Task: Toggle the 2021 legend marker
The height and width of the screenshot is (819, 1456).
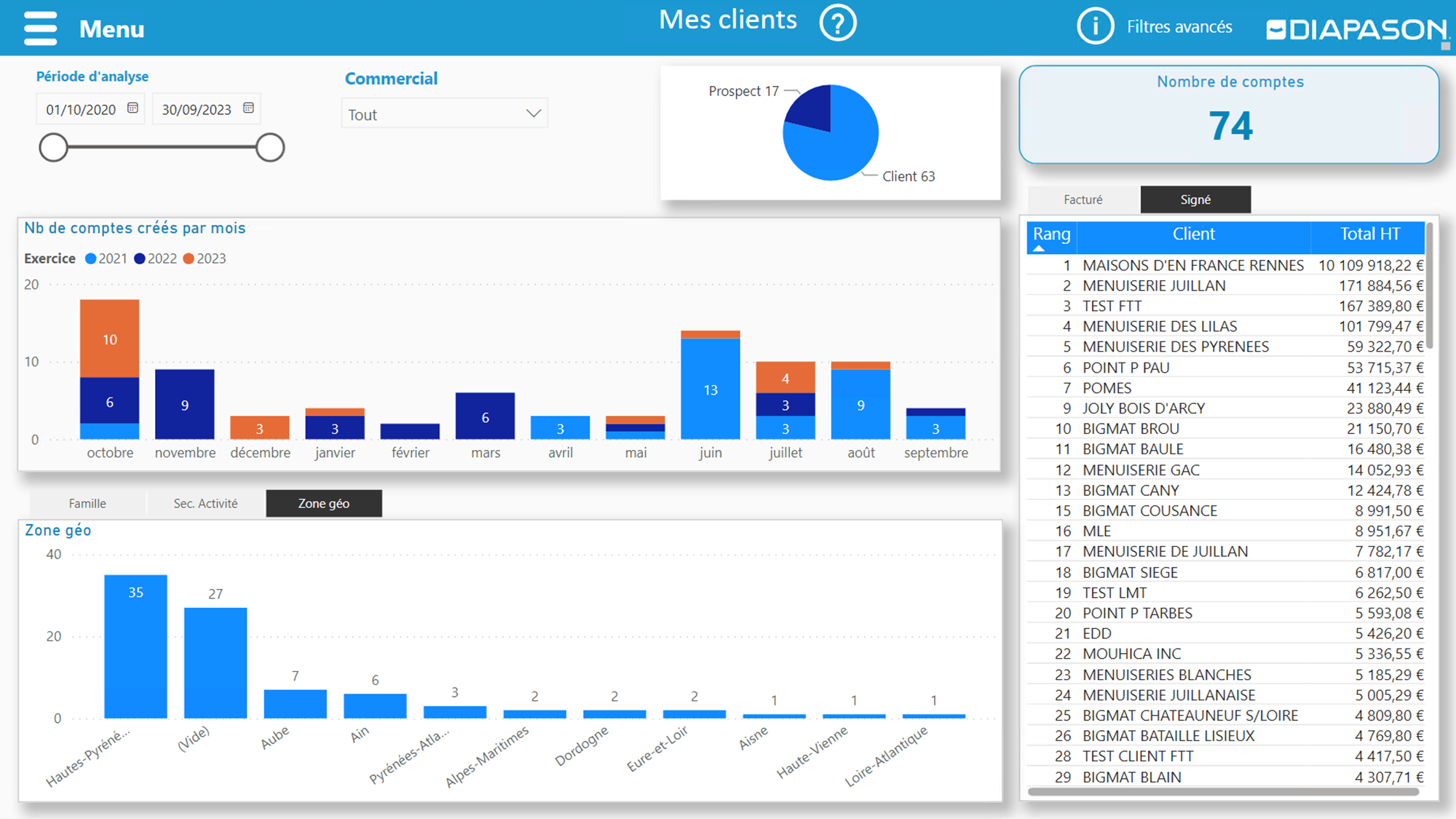Action: 91,258
